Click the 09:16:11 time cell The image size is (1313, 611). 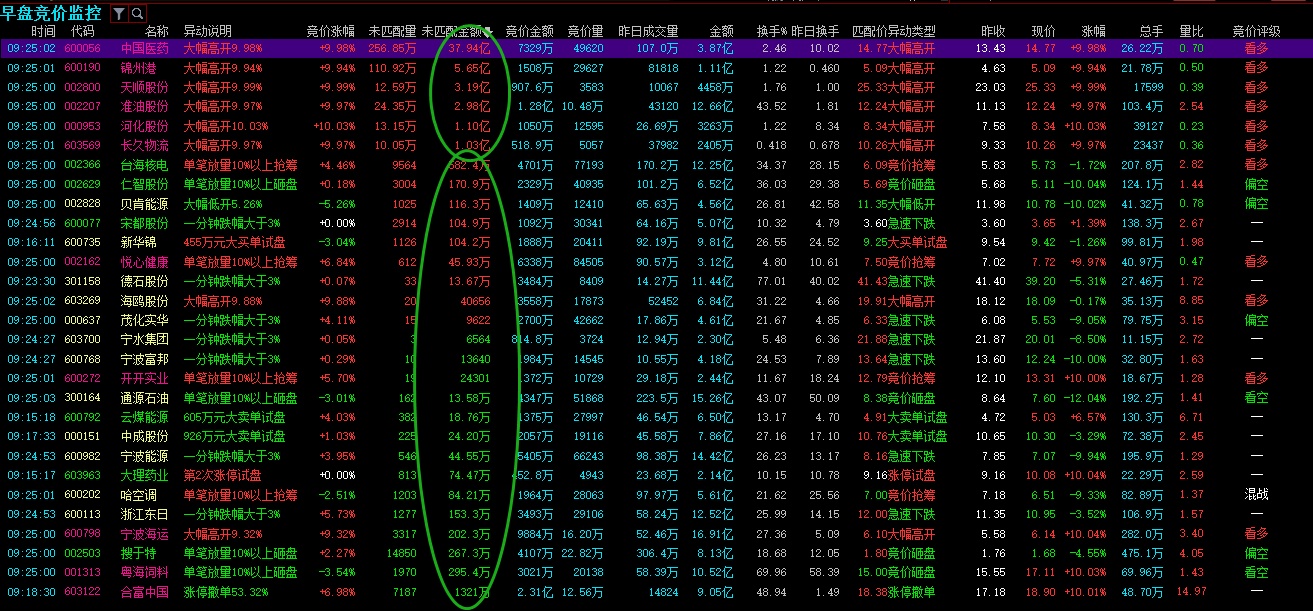click(x=31, y=242)
